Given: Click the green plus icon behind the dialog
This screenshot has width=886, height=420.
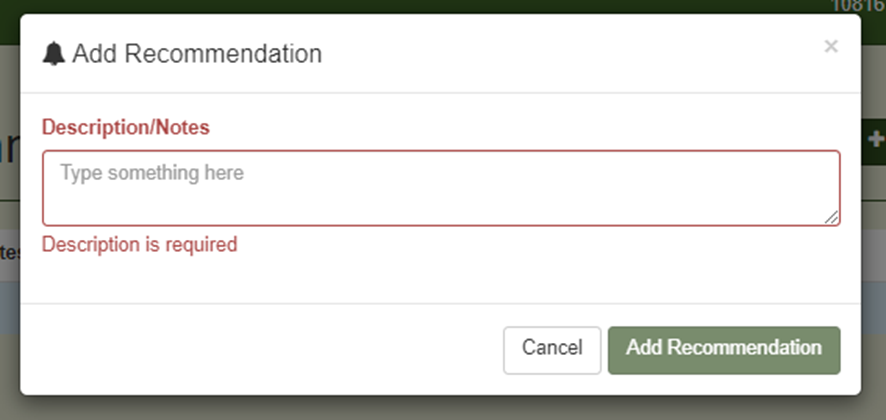Looking at the screenshot, I should point(876,139).
